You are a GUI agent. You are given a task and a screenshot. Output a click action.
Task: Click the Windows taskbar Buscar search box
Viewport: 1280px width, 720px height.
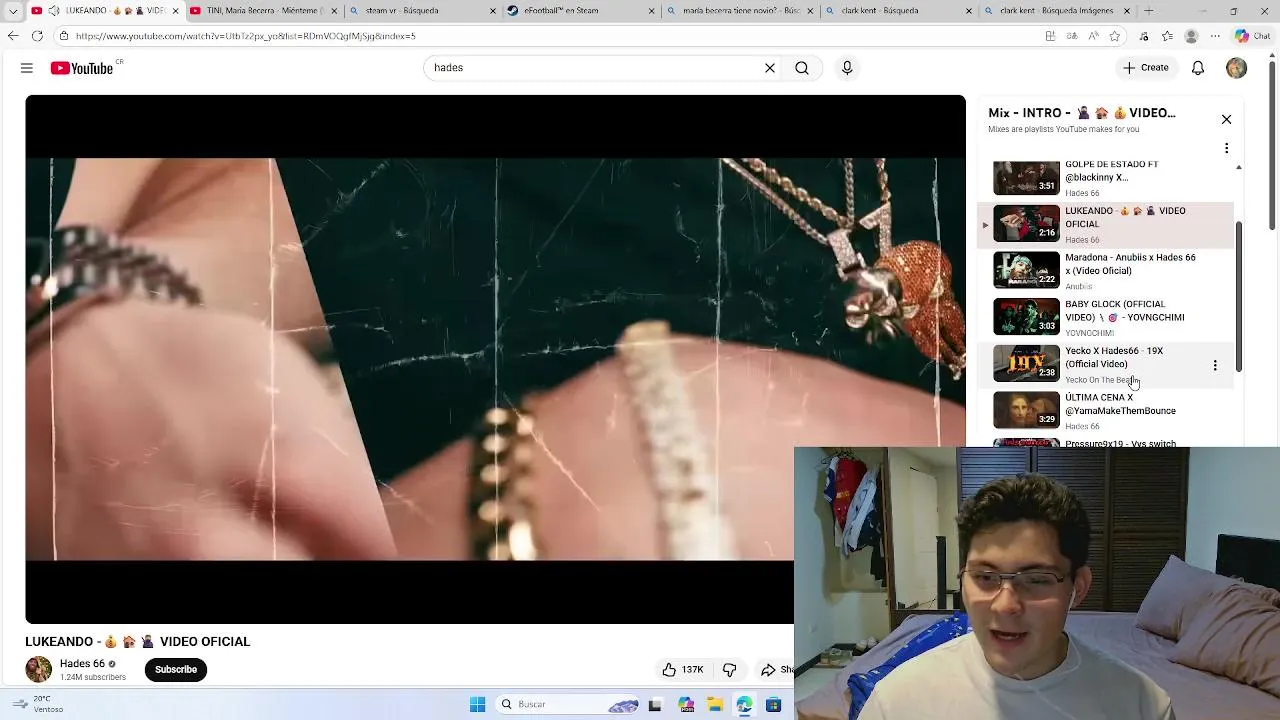pyautogui.click(x=567, y=705)
